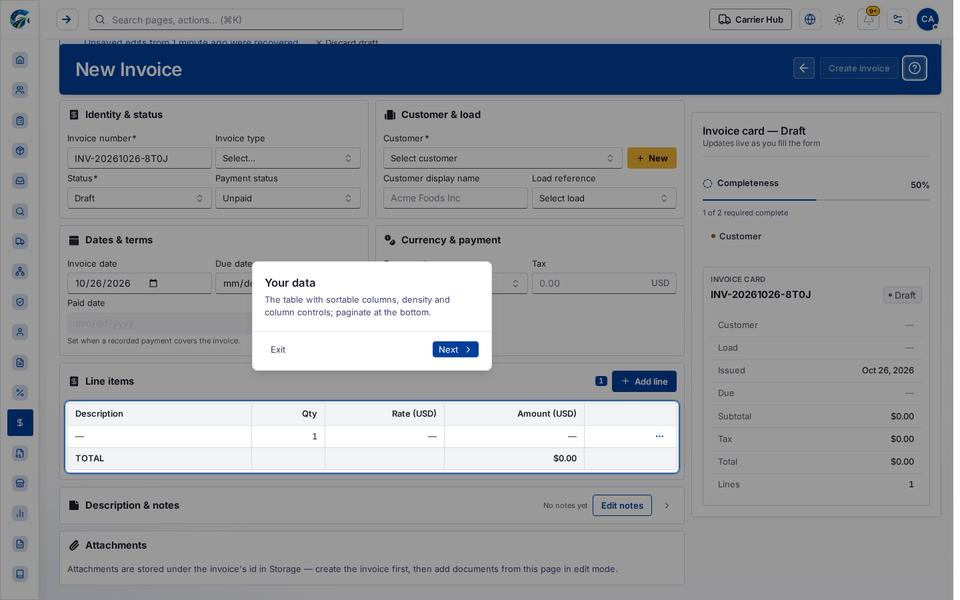Open the Invoice date calendar picker icon
Image resolution: width=960 pixels, height=600 pixels.
(153, 283)
